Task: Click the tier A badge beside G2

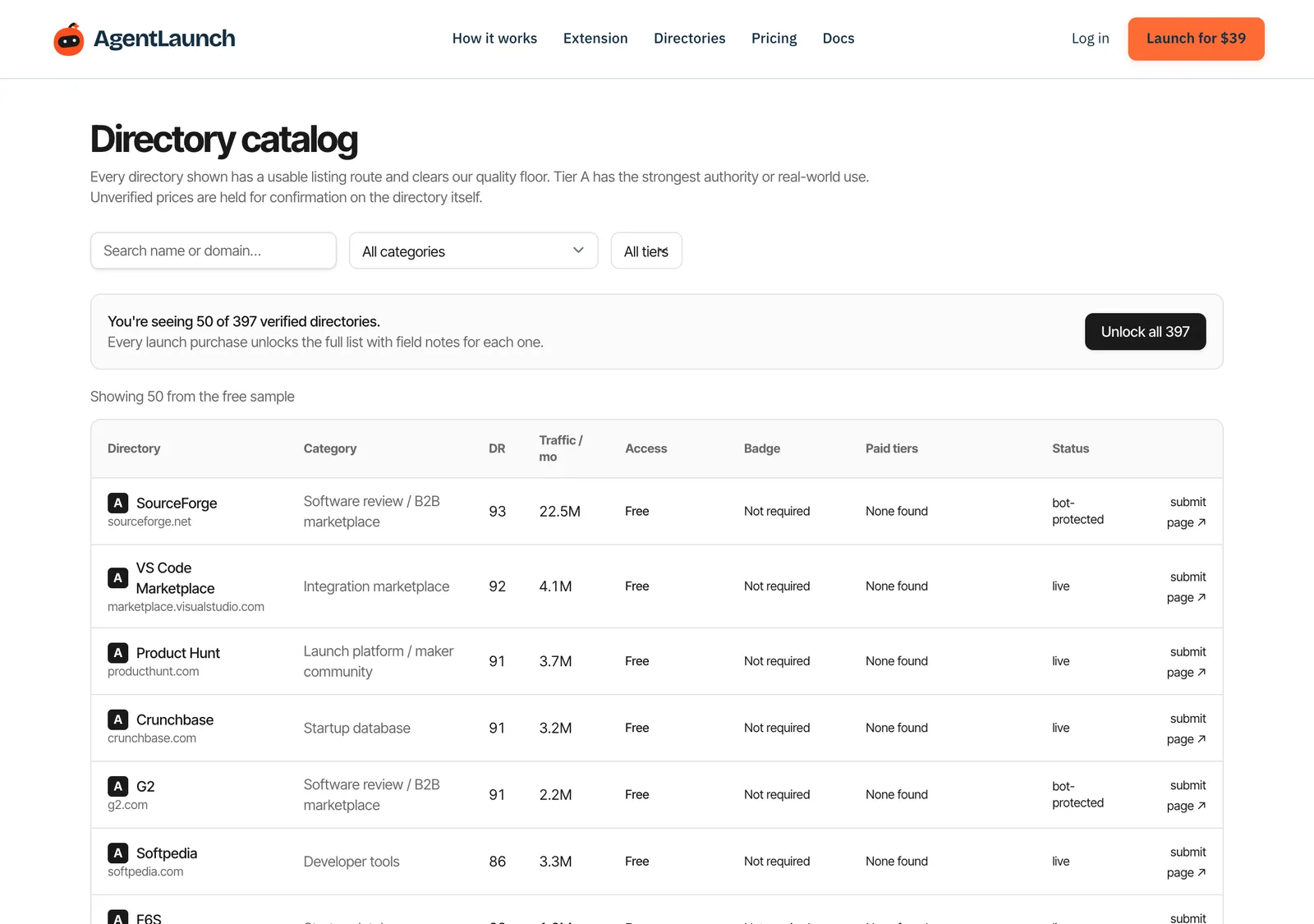Action: [x=118, y=786]
